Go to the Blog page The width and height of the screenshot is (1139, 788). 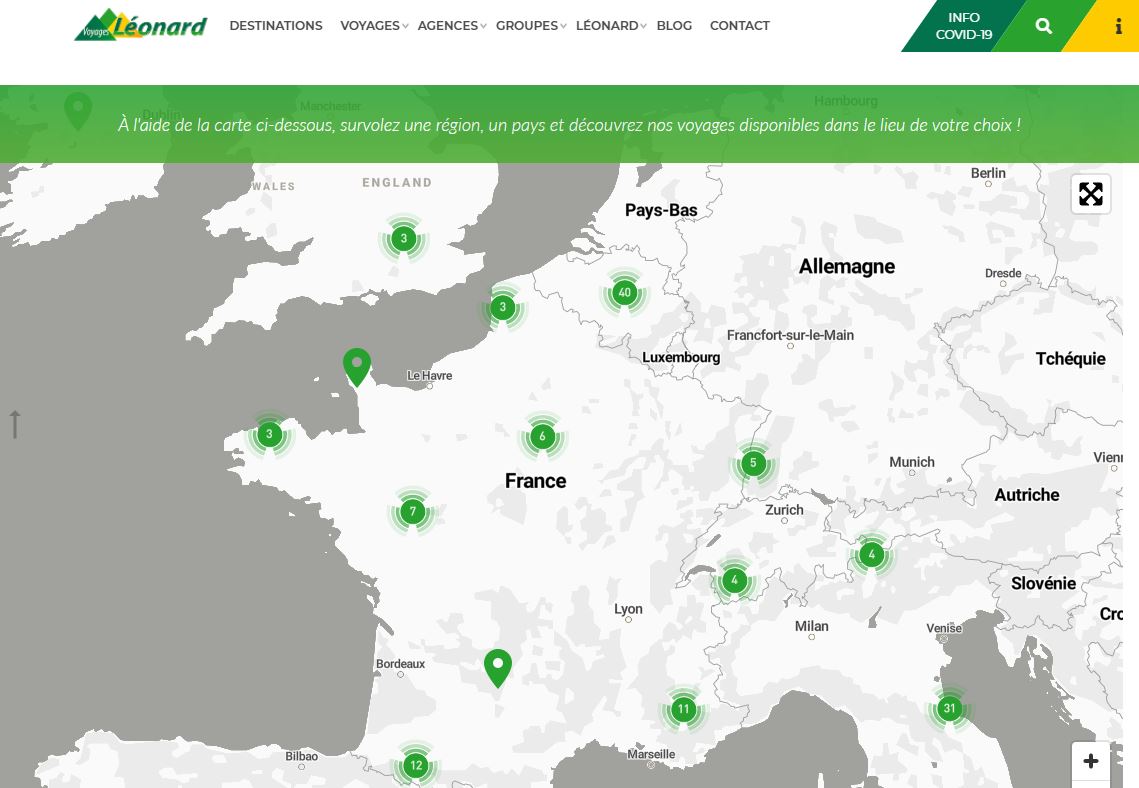point(674,26)
